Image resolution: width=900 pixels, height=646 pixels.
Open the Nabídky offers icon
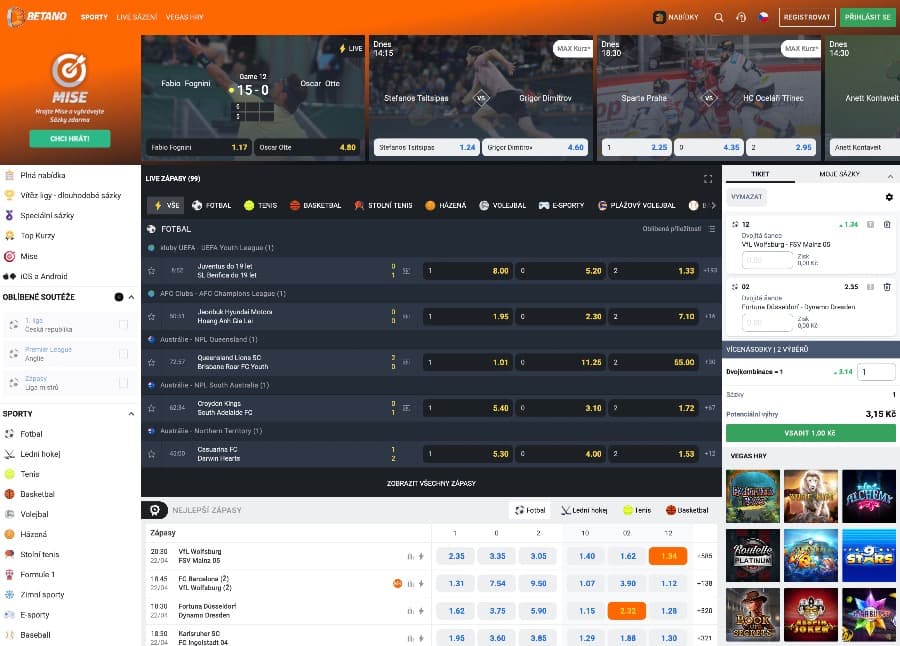(x=676, y=17)
